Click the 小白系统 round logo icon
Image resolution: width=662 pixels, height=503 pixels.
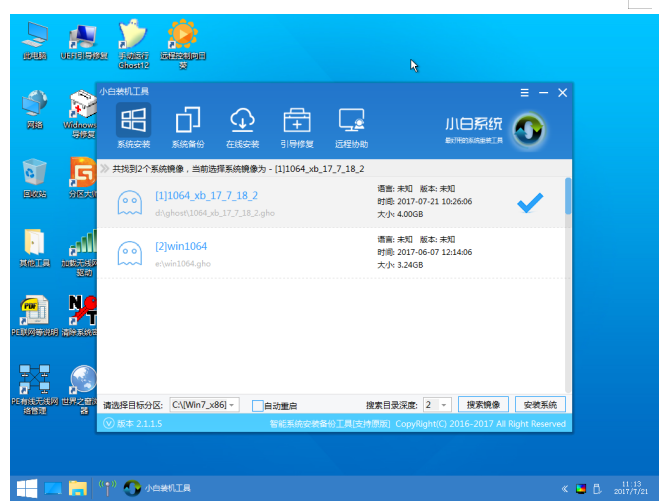pos(529,130)
